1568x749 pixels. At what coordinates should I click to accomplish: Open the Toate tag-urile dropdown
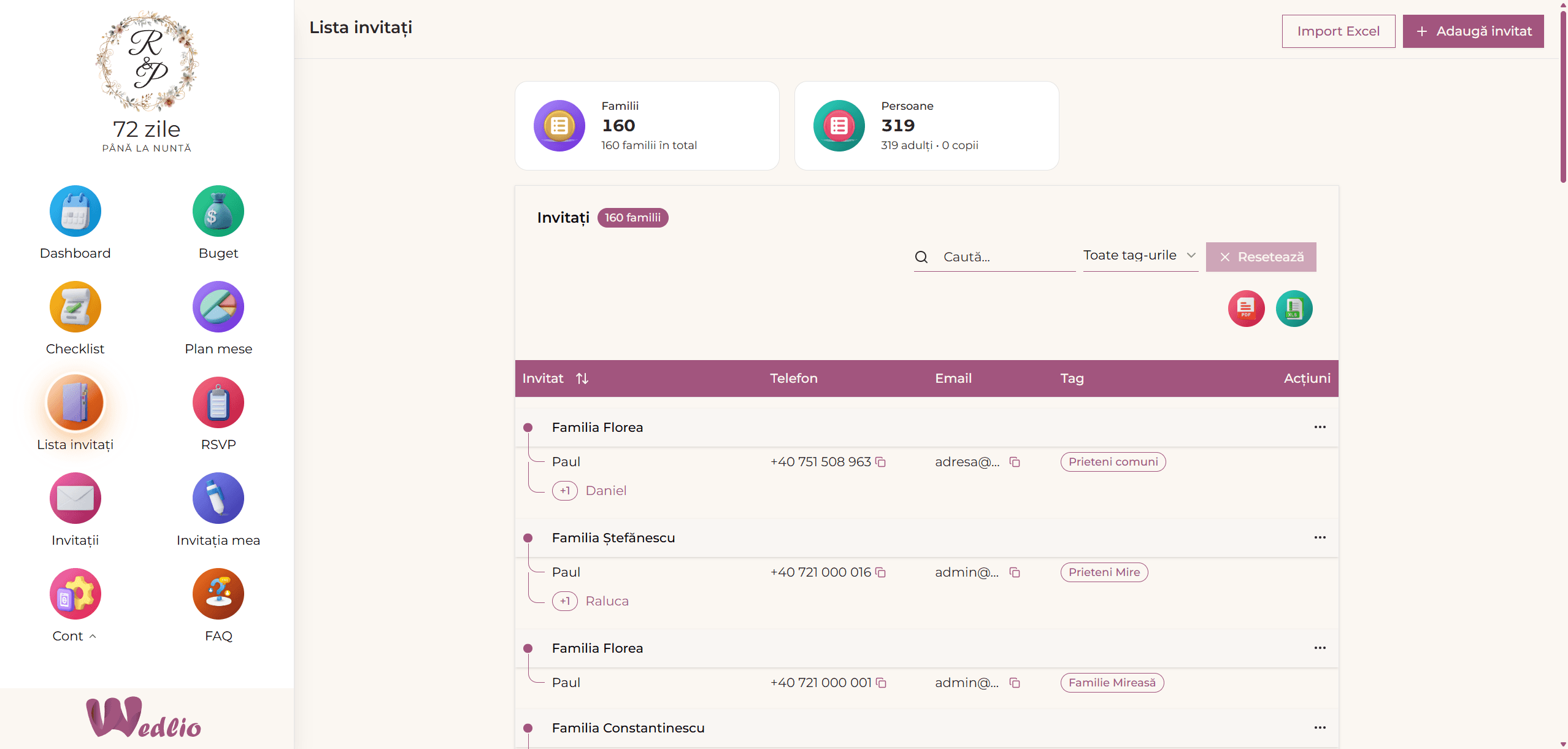pos(1140,256)
